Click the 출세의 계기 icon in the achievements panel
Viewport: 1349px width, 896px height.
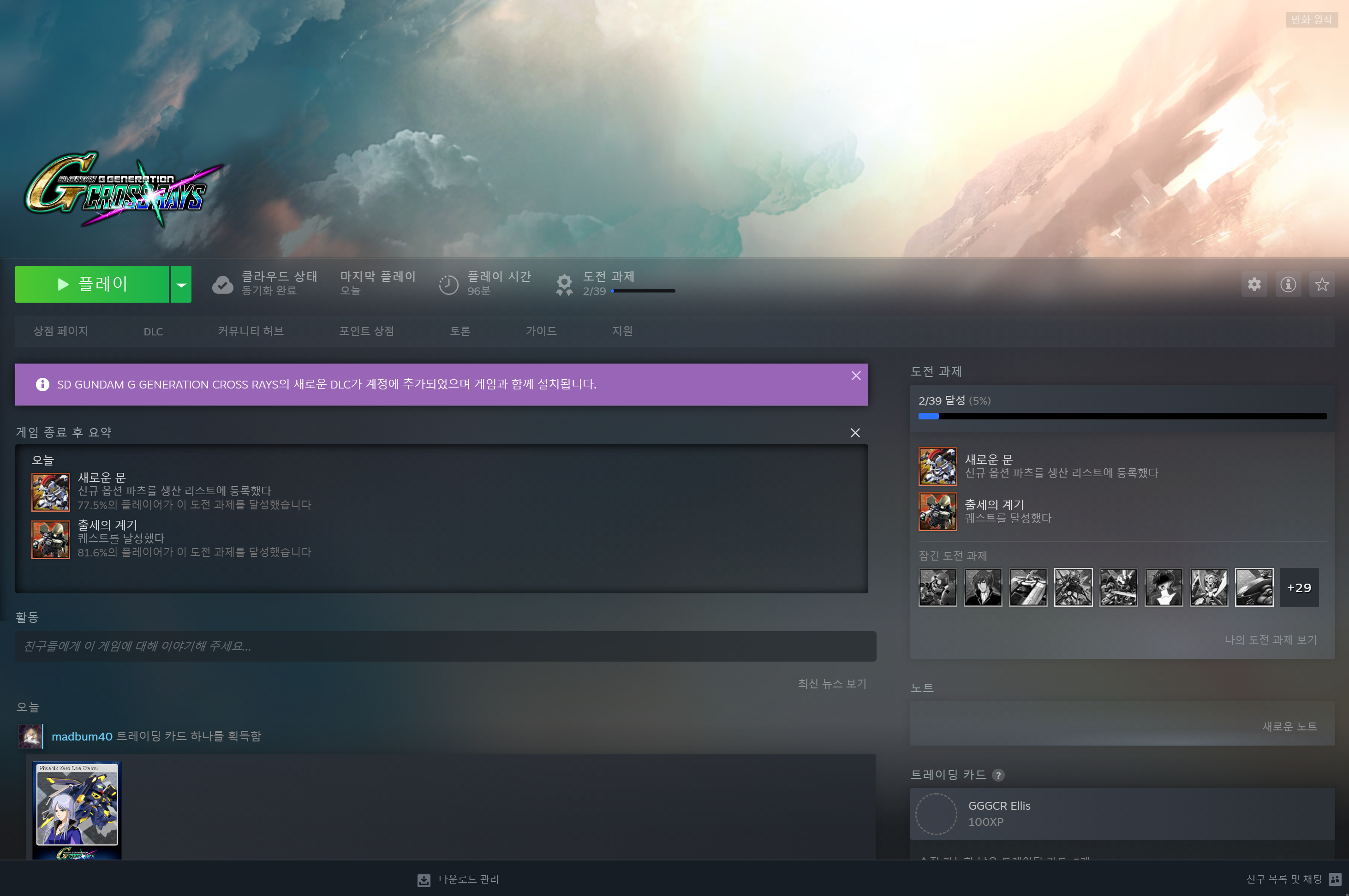[x=937, y=511]
